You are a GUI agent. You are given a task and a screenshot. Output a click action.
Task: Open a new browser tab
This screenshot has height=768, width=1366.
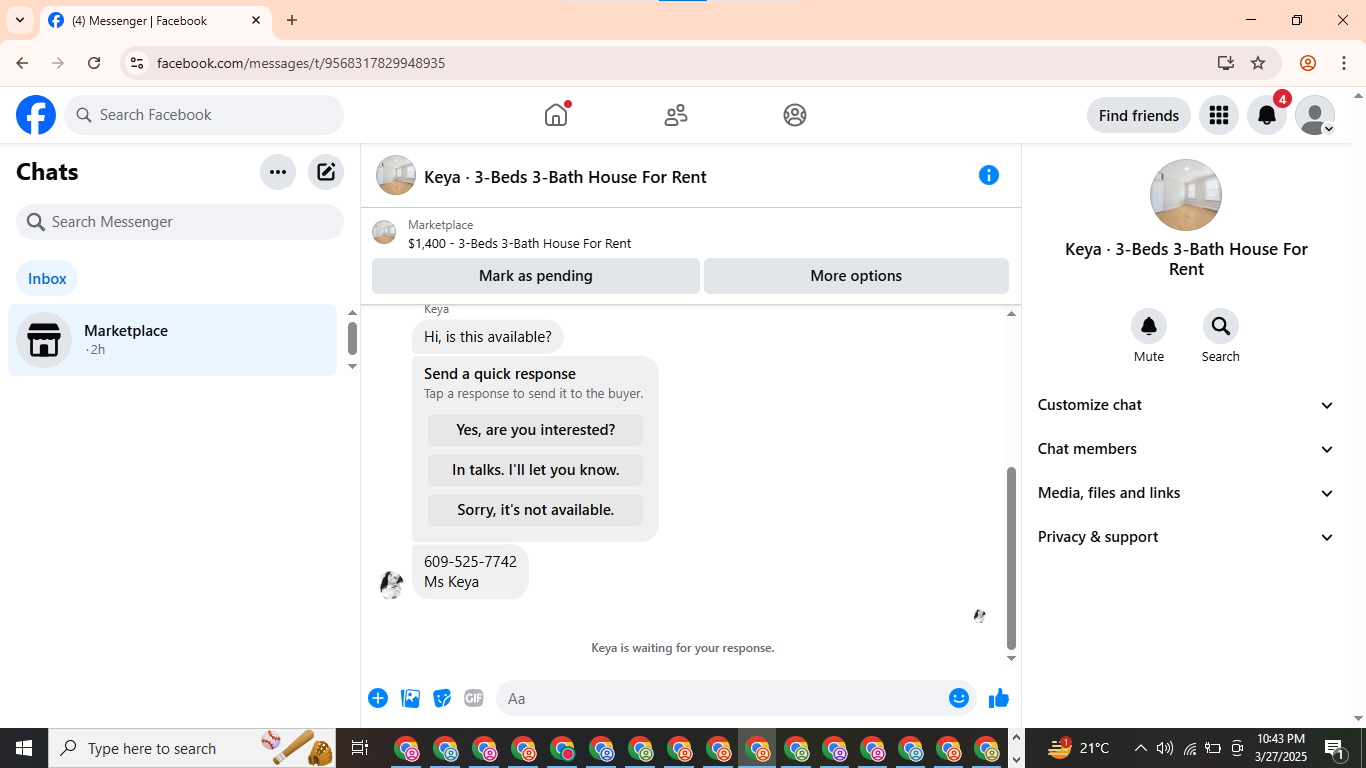coord(291,20)
